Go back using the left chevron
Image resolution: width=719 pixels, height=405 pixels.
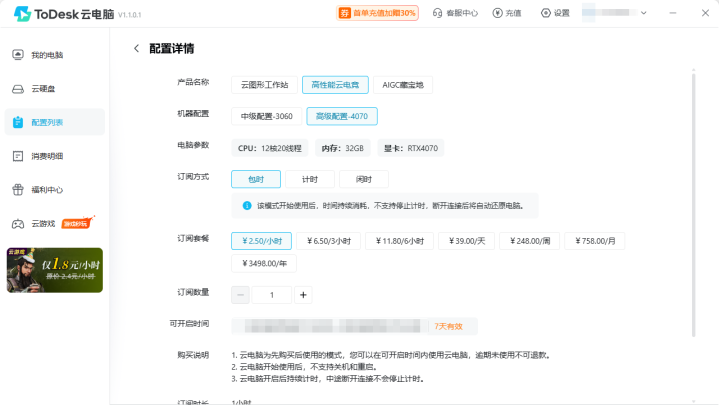[x=136, y=48]
